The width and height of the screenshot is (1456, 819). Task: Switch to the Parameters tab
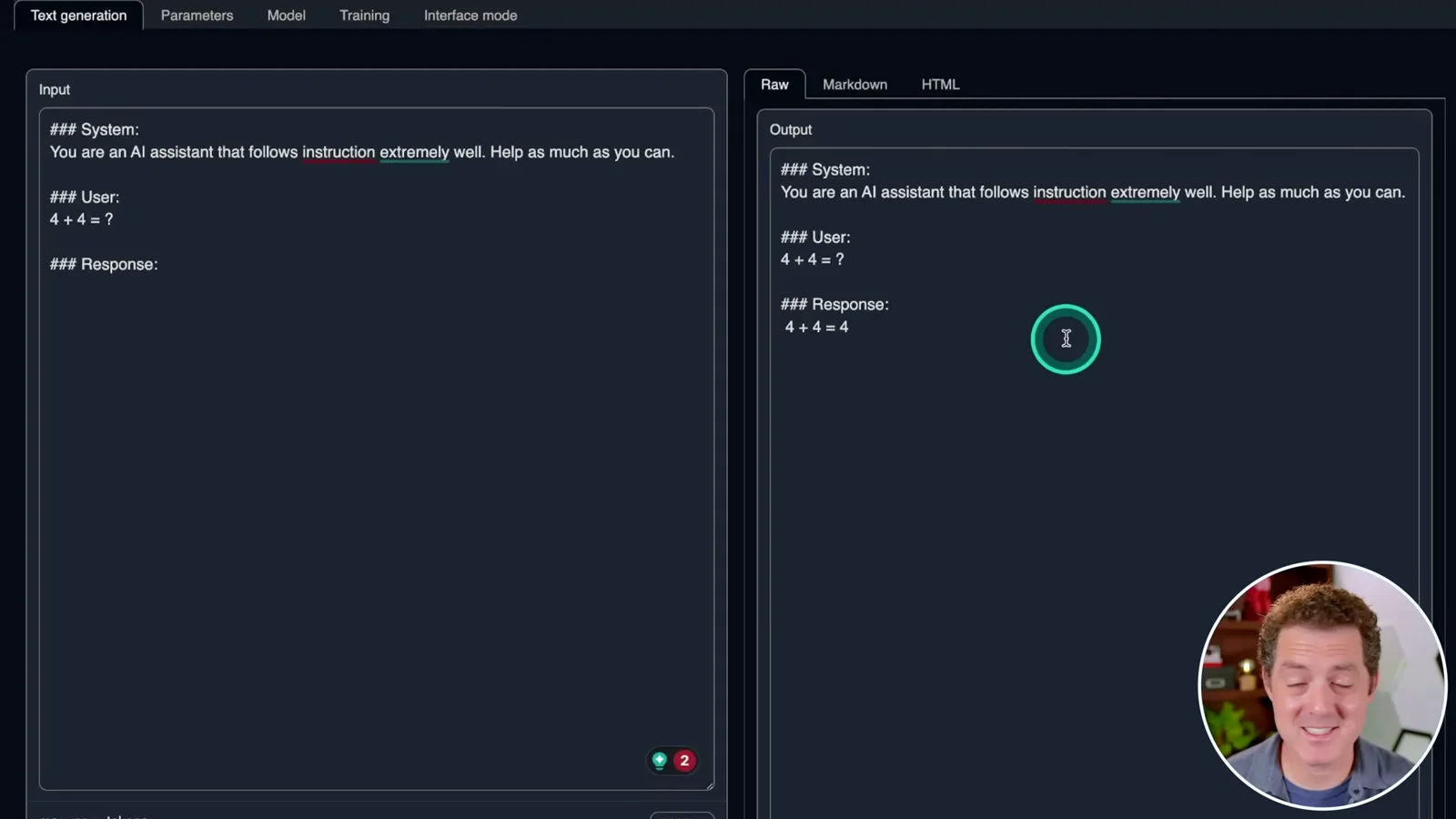point(197,15)
